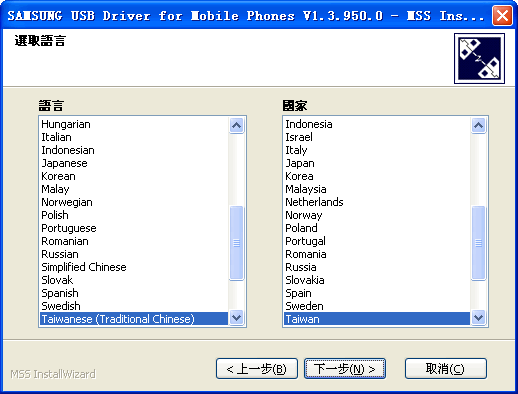Viewport: 518px width, 394px height.
Task: Select Poland in the country list
Action: [x=377, y=228]
